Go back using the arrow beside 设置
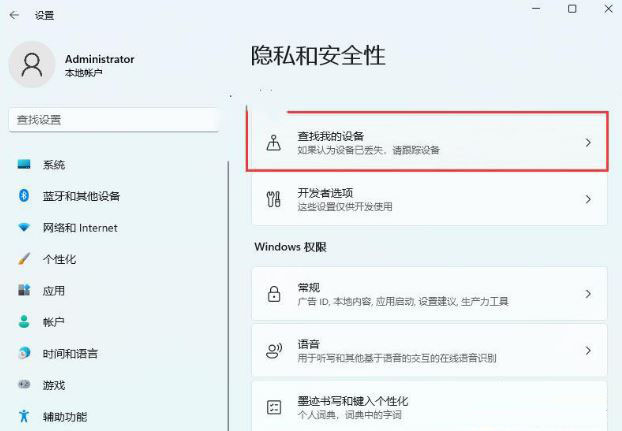The image size is (622, 431). pyautogui.click(x=14, y=15)
